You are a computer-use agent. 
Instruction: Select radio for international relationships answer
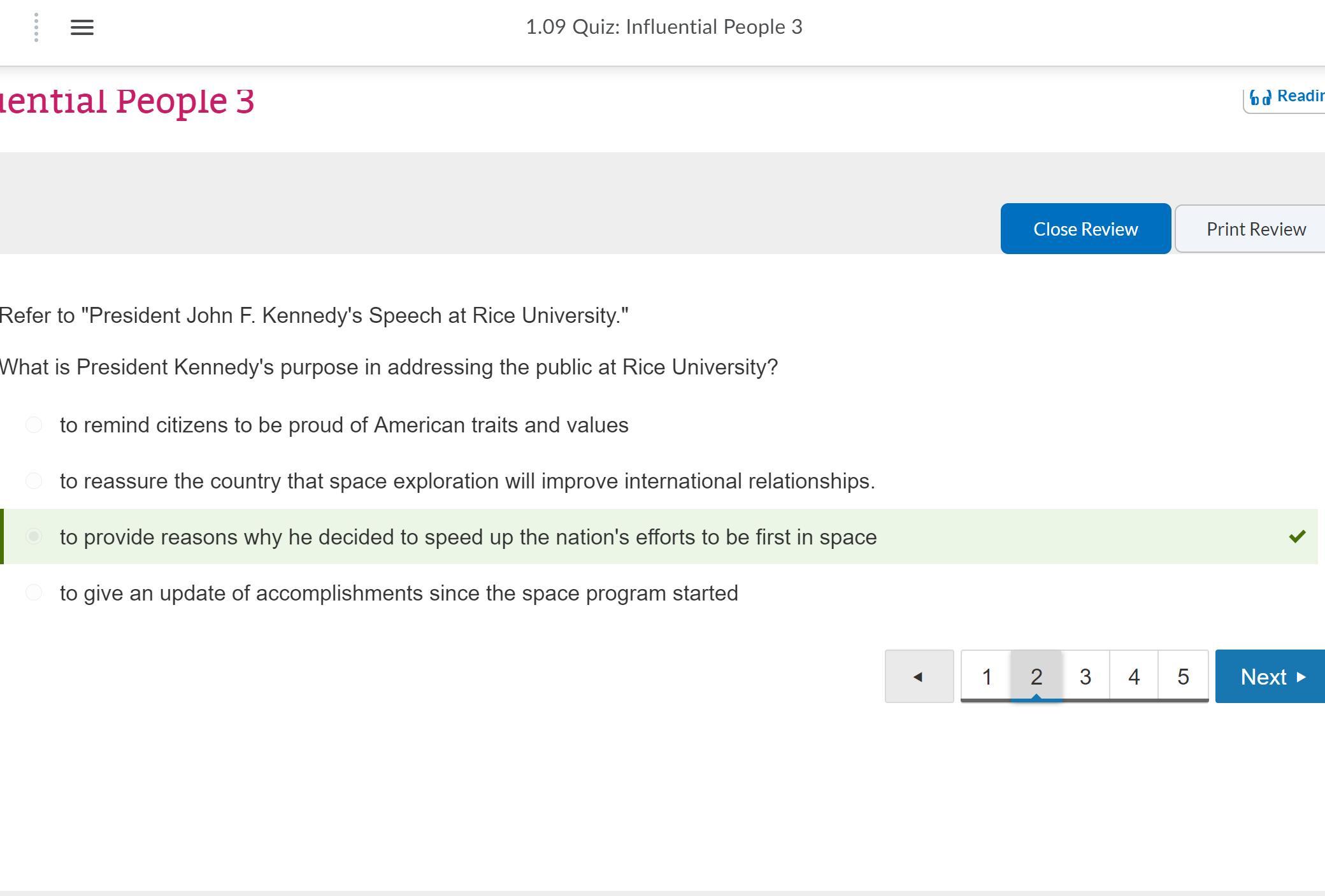point(34,481)
